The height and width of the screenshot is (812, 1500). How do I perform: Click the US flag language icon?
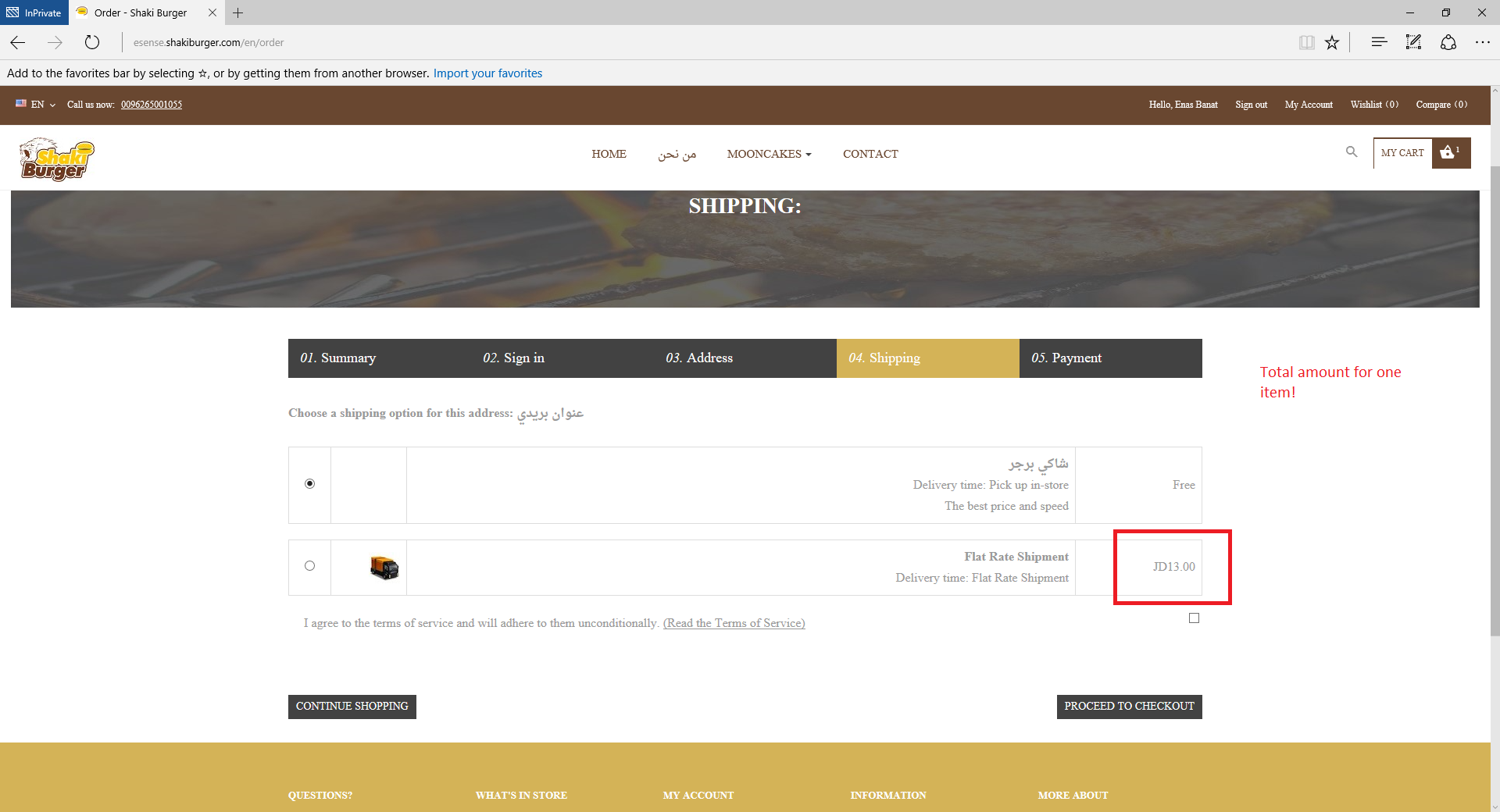point(21,104)
